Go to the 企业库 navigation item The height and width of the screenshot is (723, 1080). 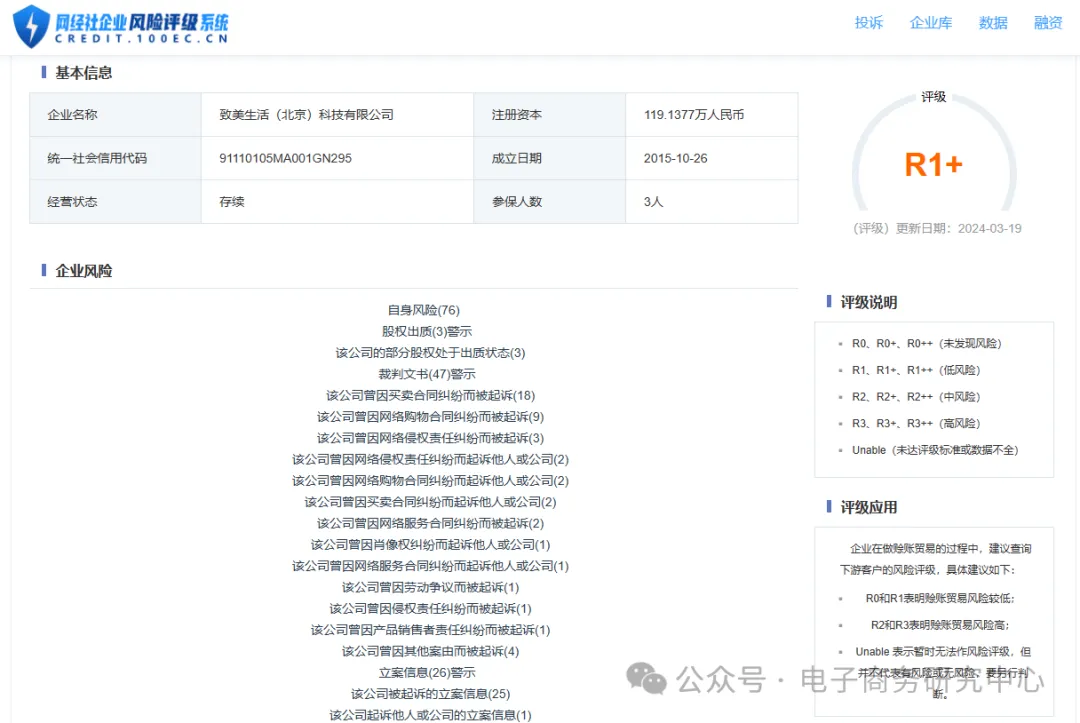[931, 23]
